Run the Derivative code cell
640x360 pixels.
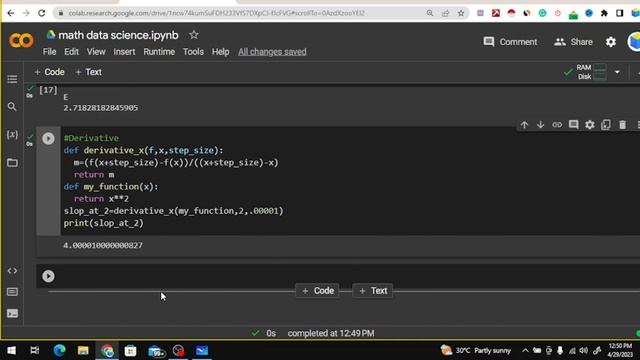[x=48, y=139]
